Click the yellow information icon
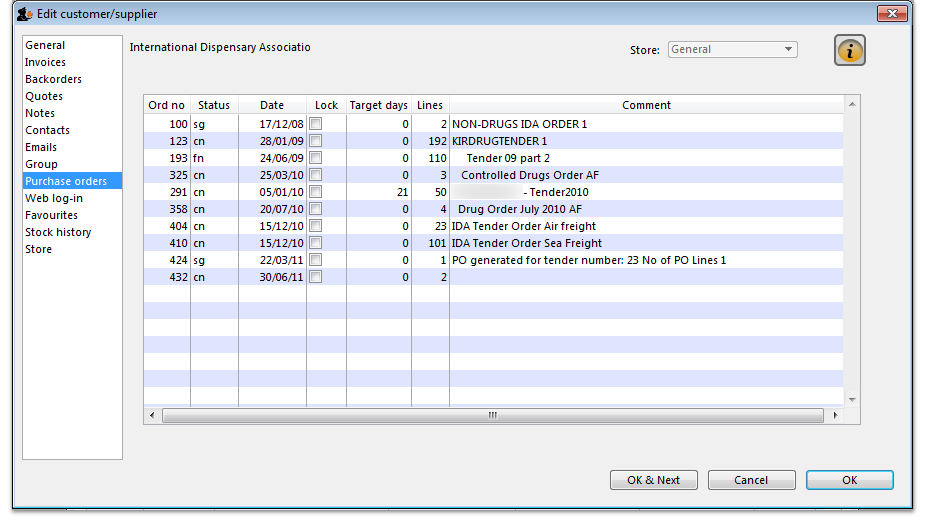Screen dimensions: 926x522 point(849,51)
